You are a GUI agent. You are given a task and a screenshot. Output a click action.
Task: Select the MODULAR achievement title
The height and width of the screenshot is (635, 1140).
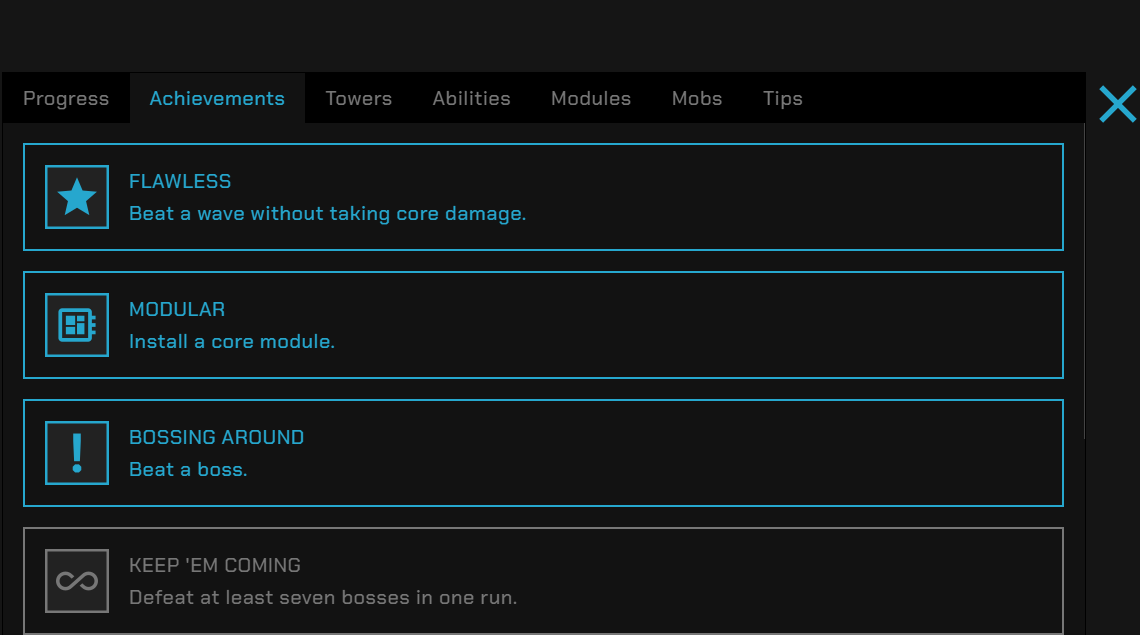(177, 309)
